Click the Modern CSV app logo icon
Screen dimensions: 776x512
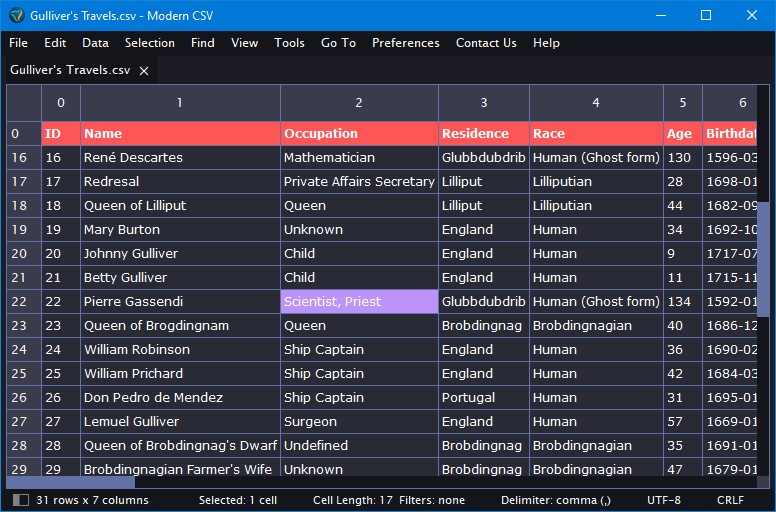(x=16, y=15)
